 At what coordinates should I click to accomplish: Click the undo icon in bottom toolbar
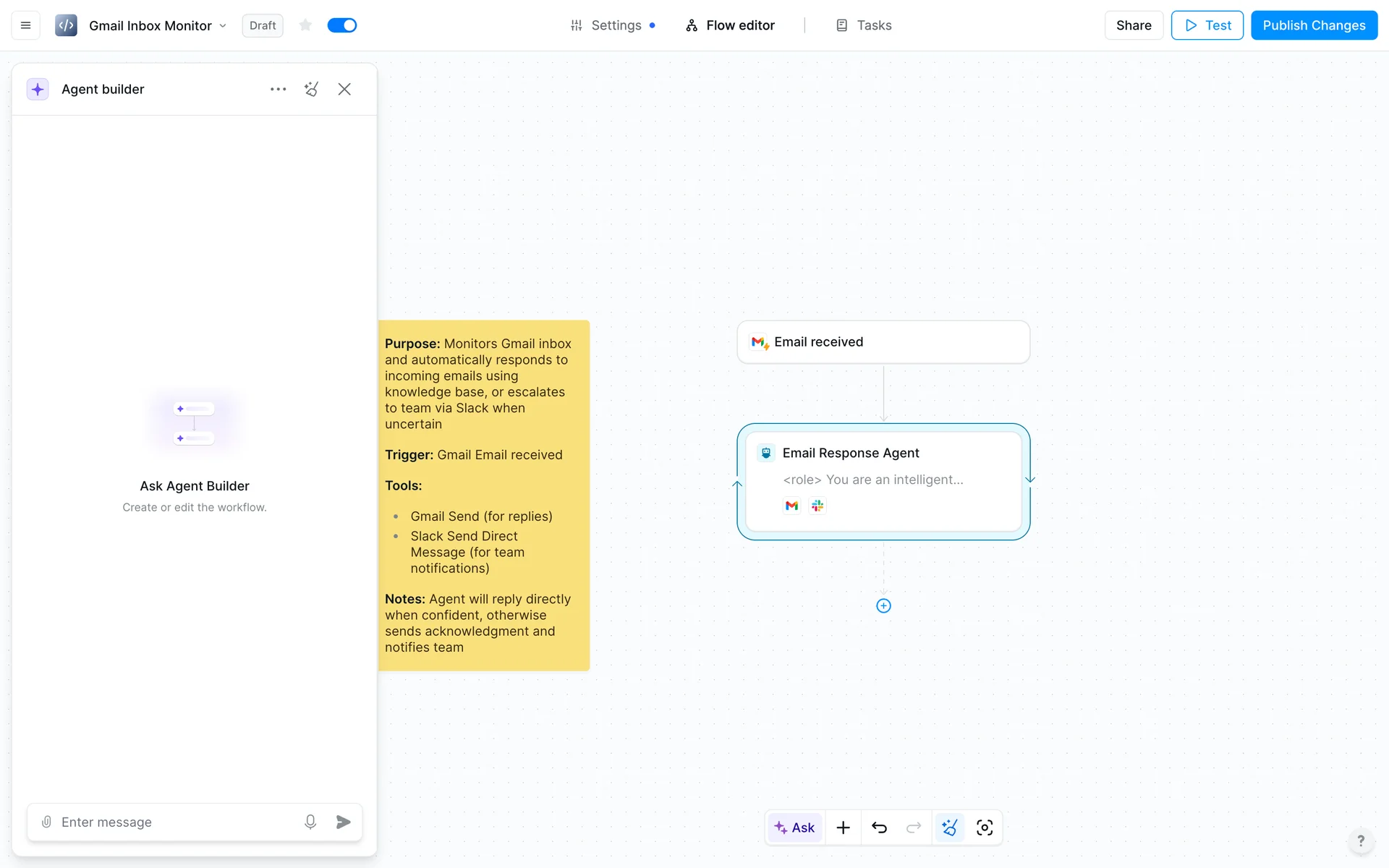click(879, 827)
